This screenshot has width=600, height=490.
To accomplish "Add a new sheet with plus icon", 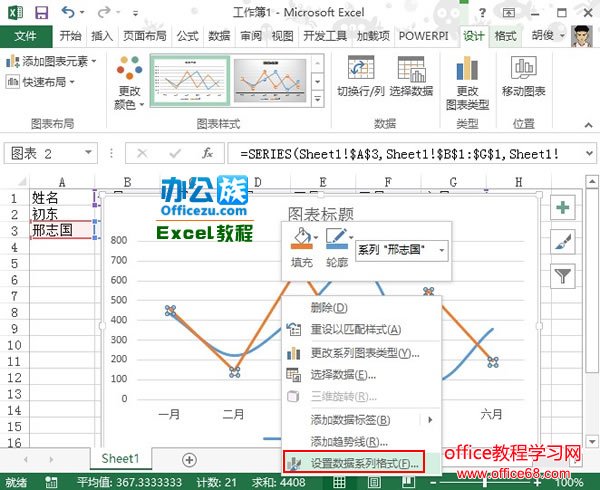I will 189,460.
